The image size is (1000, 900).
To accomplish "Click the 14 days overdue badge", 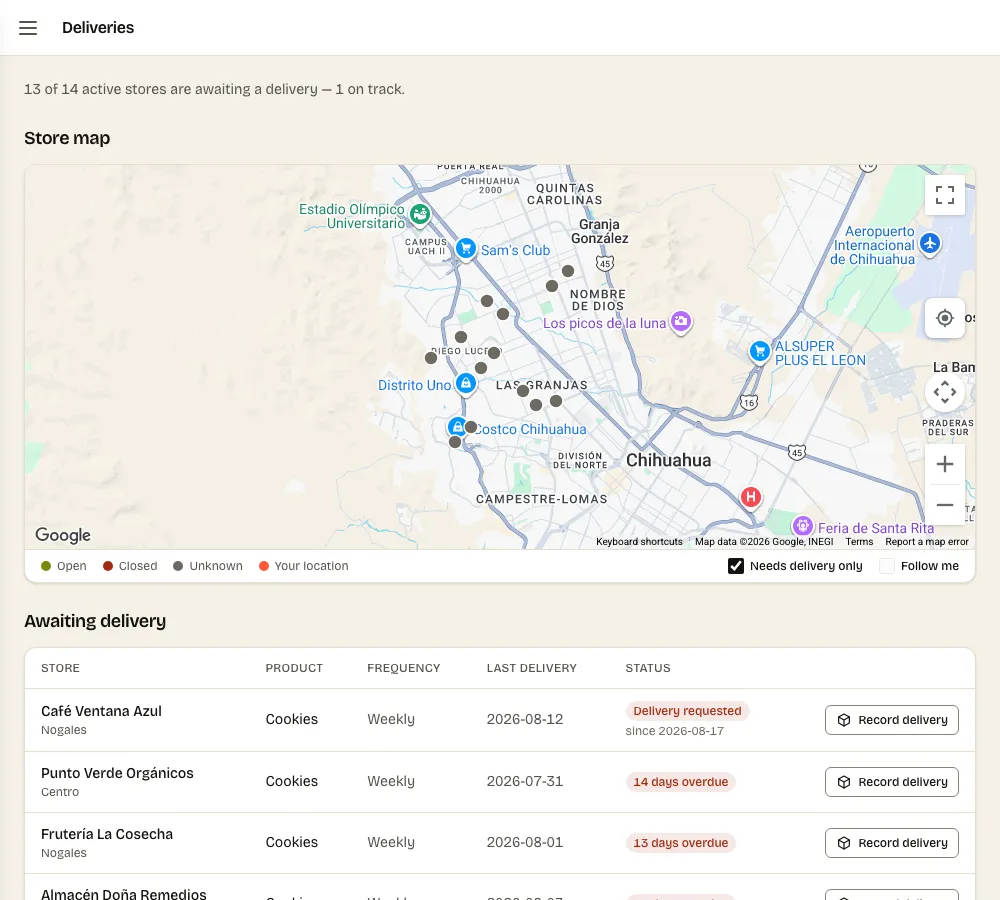I will (x=680, y=782).
